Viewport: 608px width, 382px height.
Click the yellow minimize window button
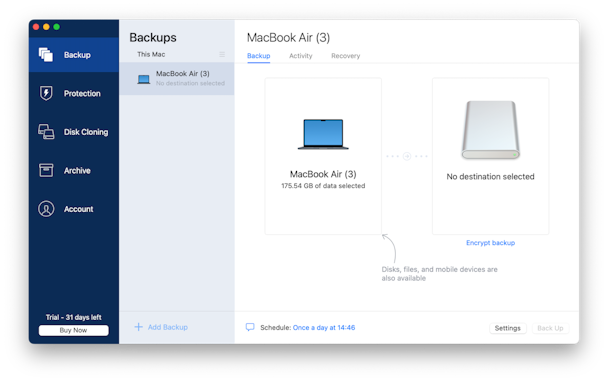[x=46, y=27]
